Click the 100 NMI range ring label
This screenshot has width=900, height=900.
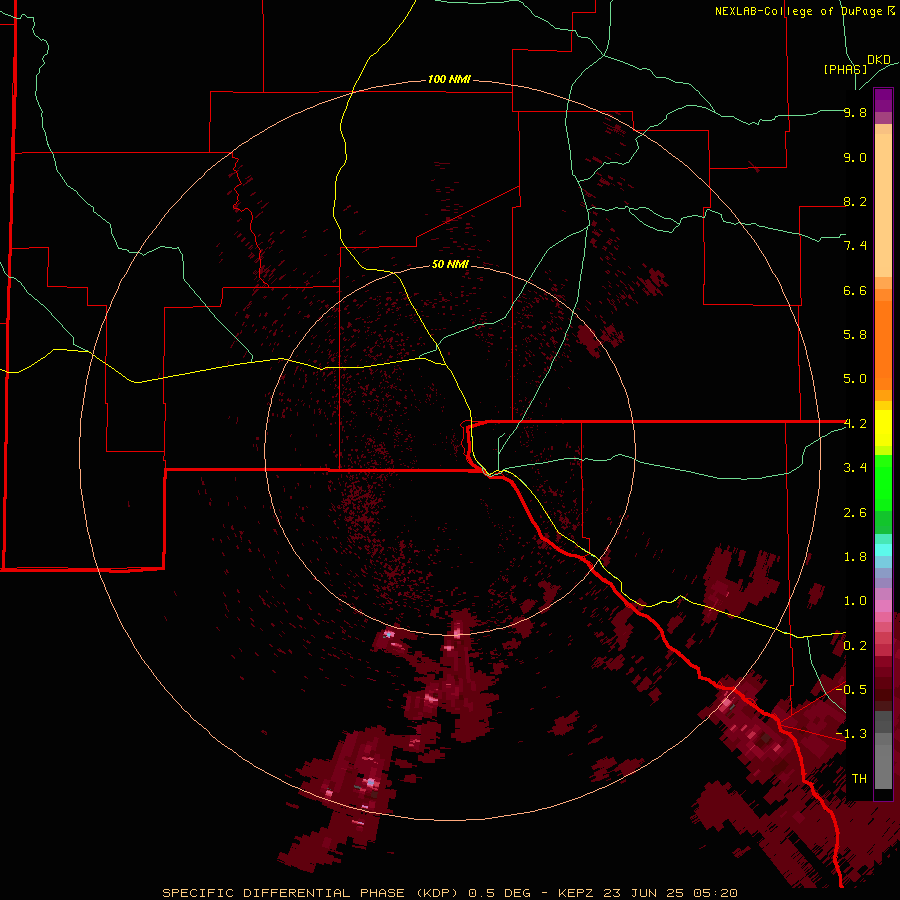click(449, 79)
